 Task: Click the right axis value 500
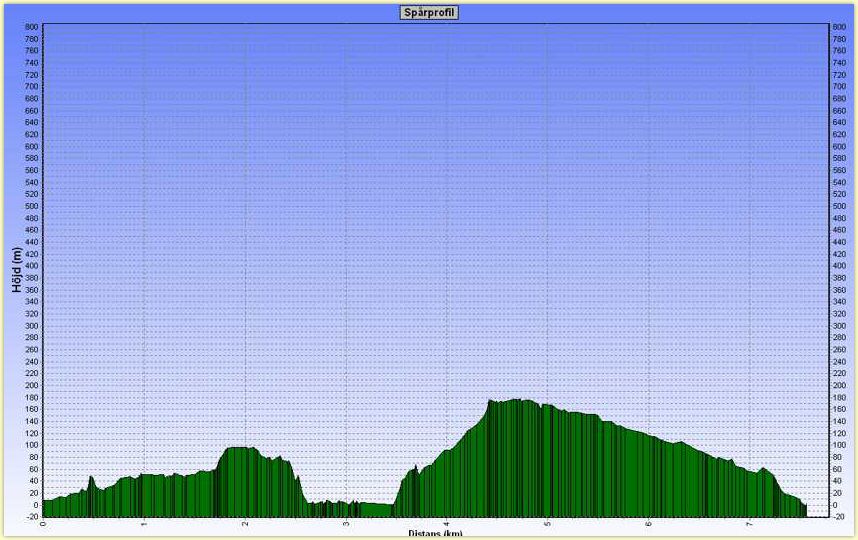click(839, 206)
